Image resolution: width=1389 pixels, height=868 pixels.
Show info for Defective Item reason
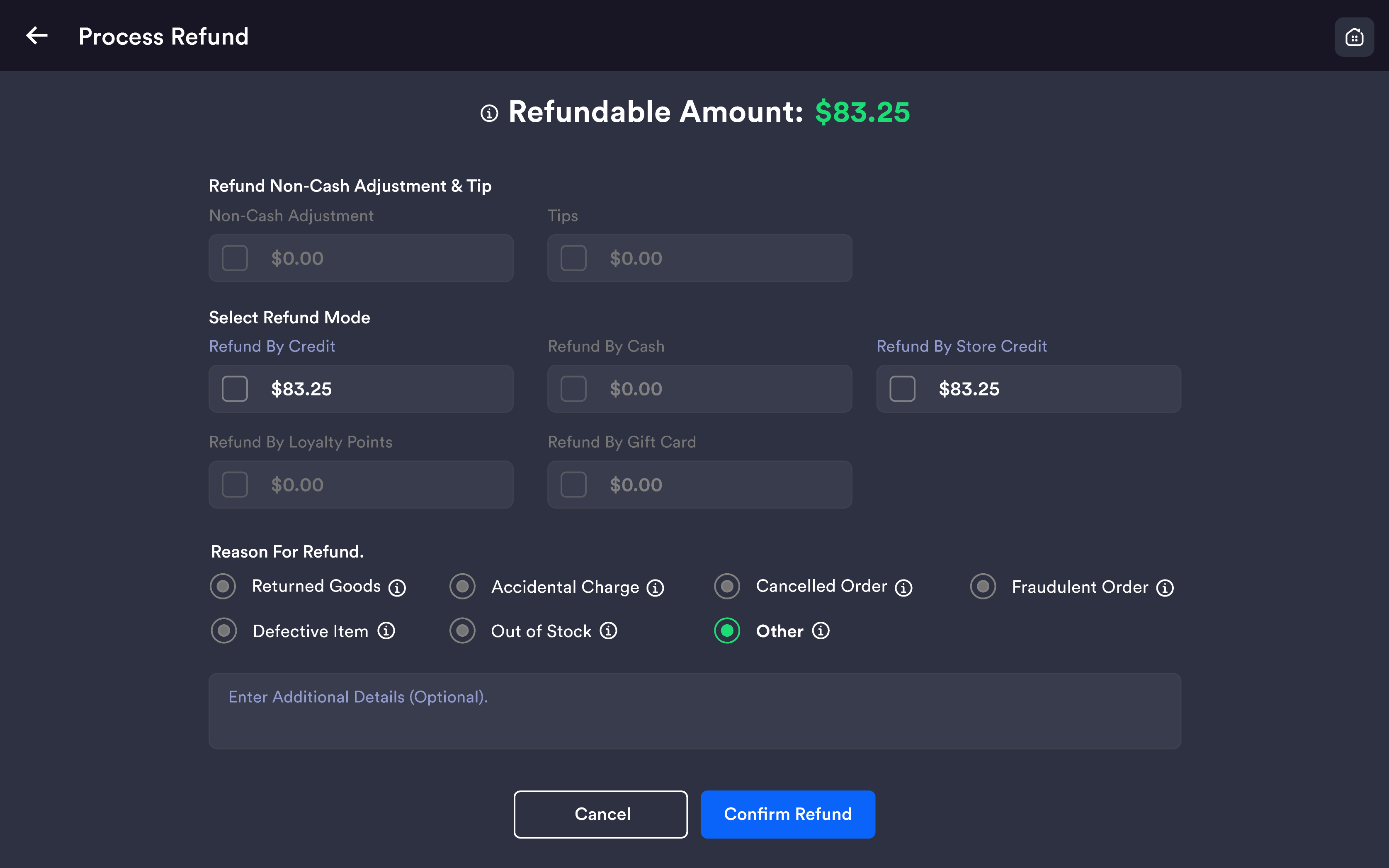point(386,630)
